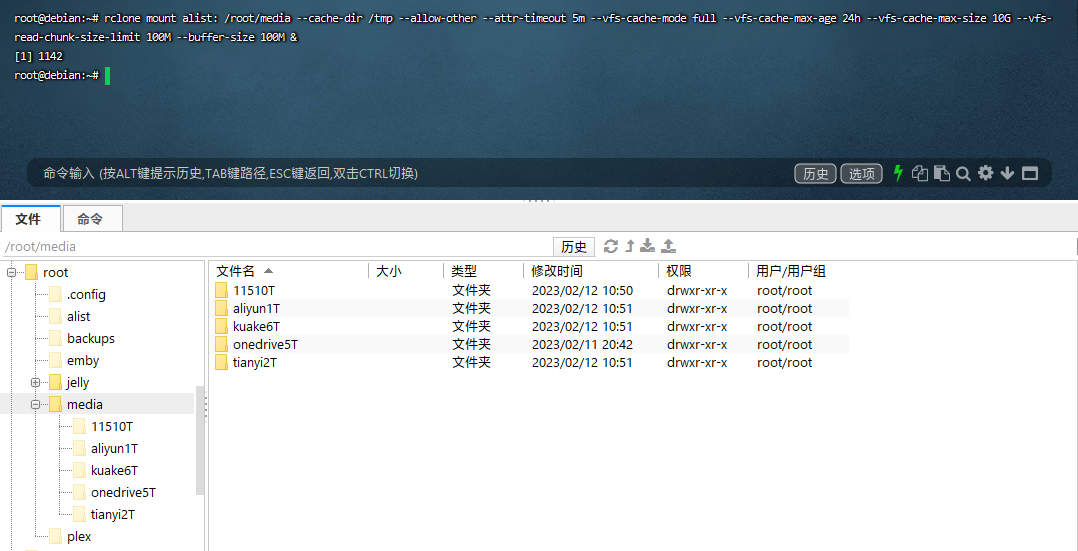Click the 历史 button in command bar
Screen dimensions: 1078x551
816,173
